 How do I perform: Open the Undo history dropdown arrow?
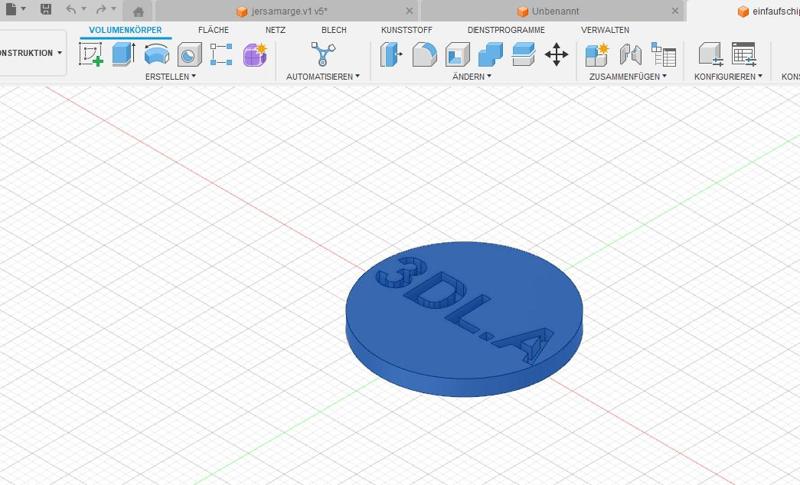point(84,9)
